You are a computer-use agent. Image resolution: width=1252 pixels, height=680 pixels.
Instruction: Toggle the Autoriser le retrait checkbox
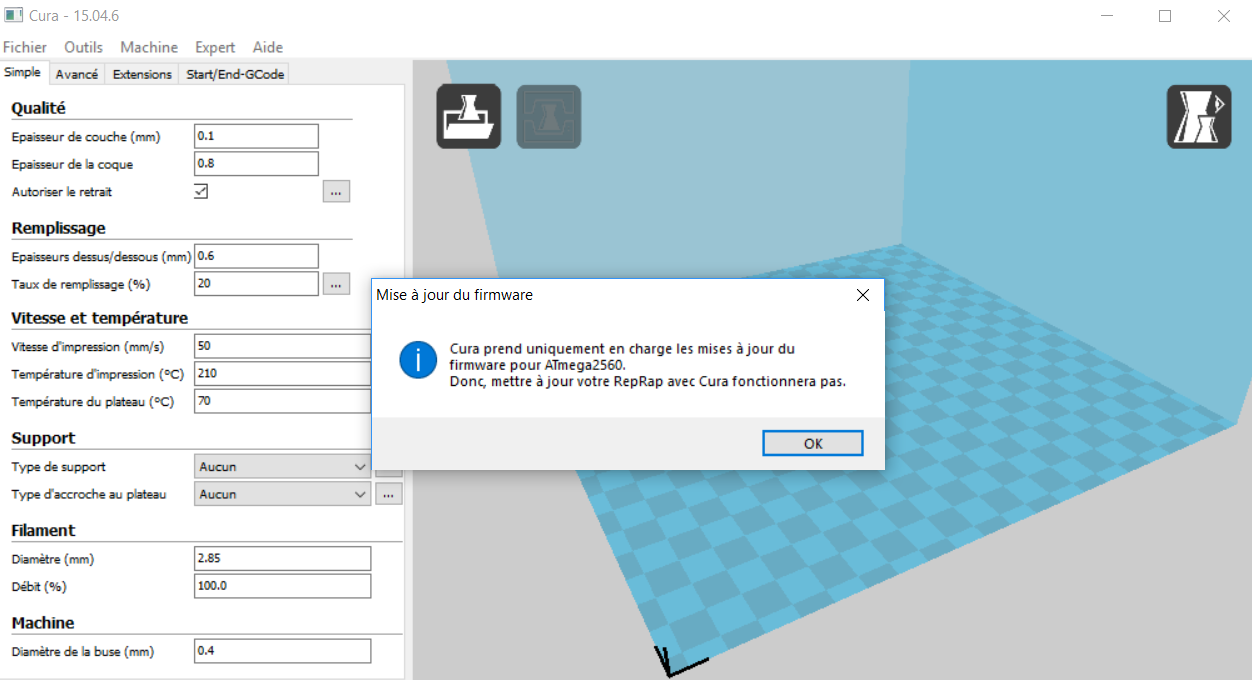[x=201, y=191]
